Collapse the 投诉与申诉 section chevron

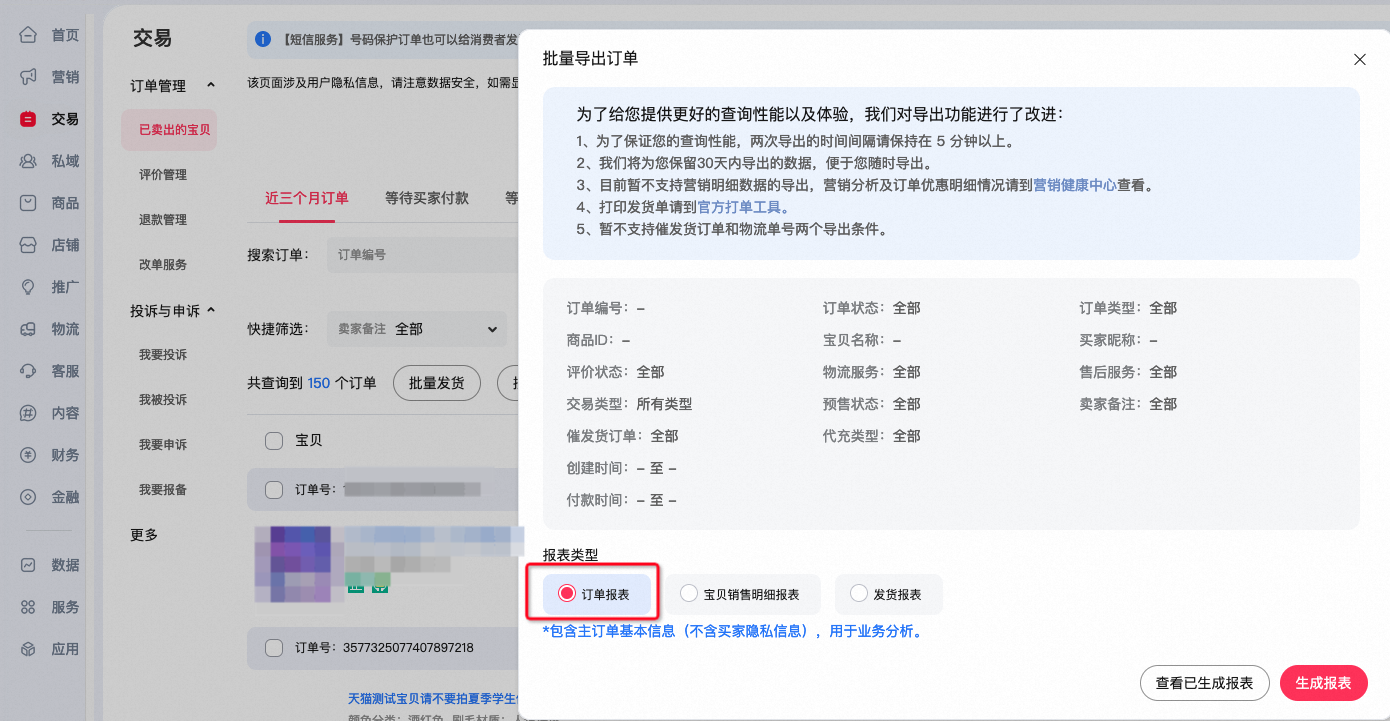[x=210, y=311]
